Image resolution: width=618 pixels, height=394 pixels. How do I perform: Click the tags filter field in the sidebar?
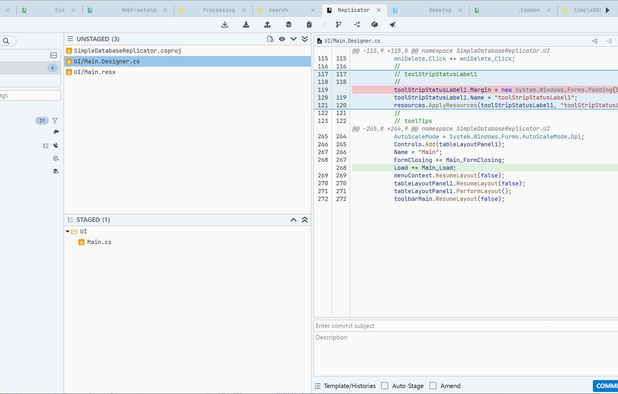(30, 95)
